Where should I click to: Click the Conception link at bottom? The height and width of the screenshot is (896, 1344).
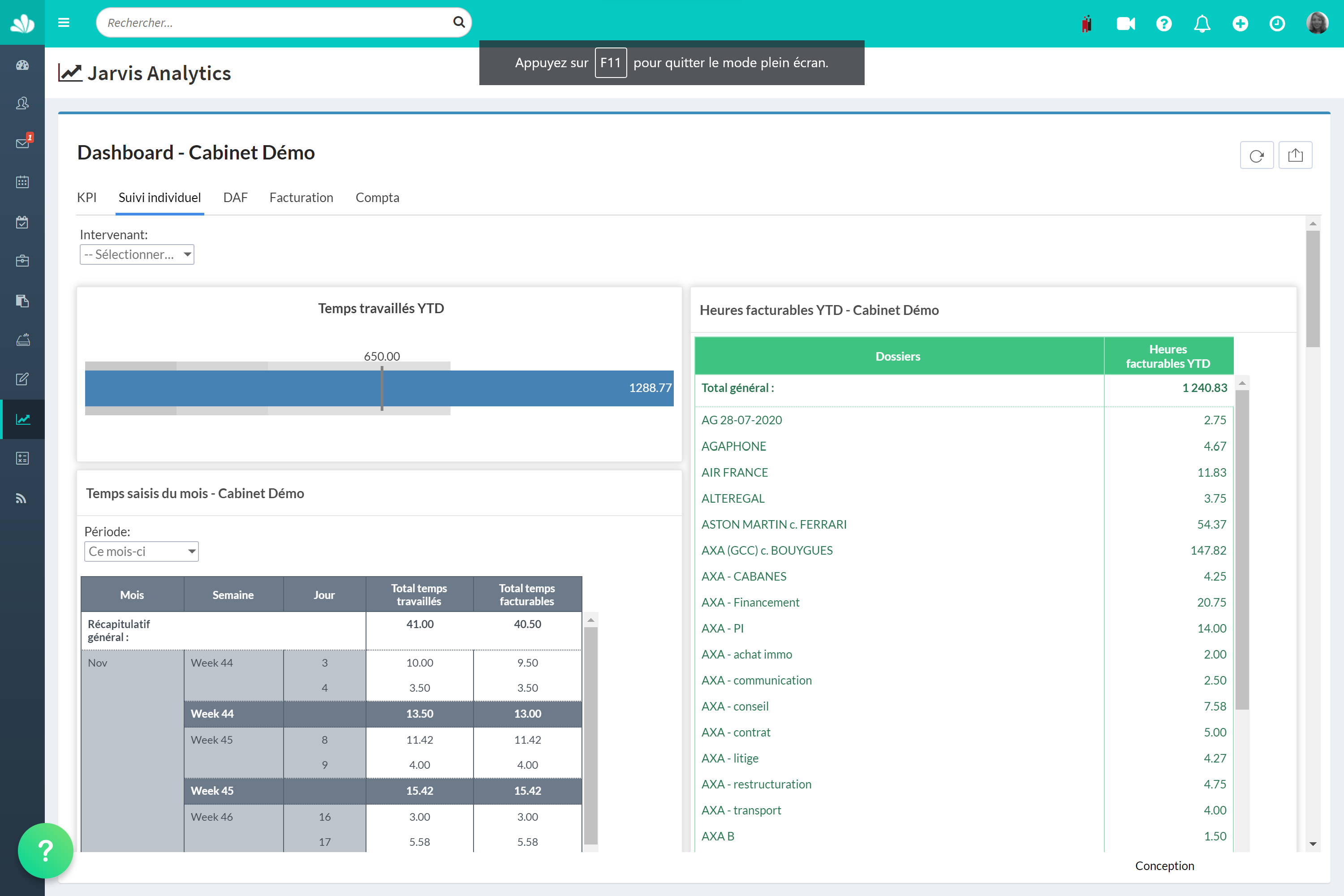(1164, 866)
